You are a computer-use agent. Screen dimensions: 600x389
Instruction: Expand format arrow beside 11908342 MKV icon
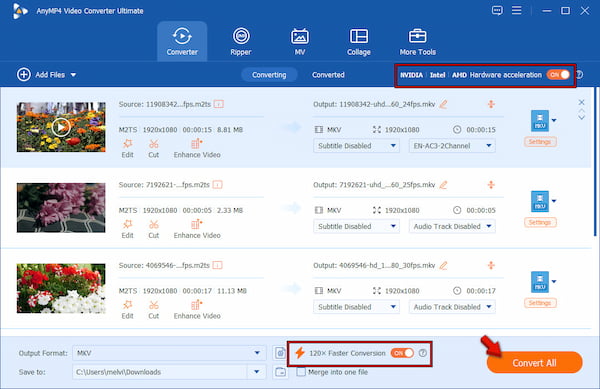[554, 120]
